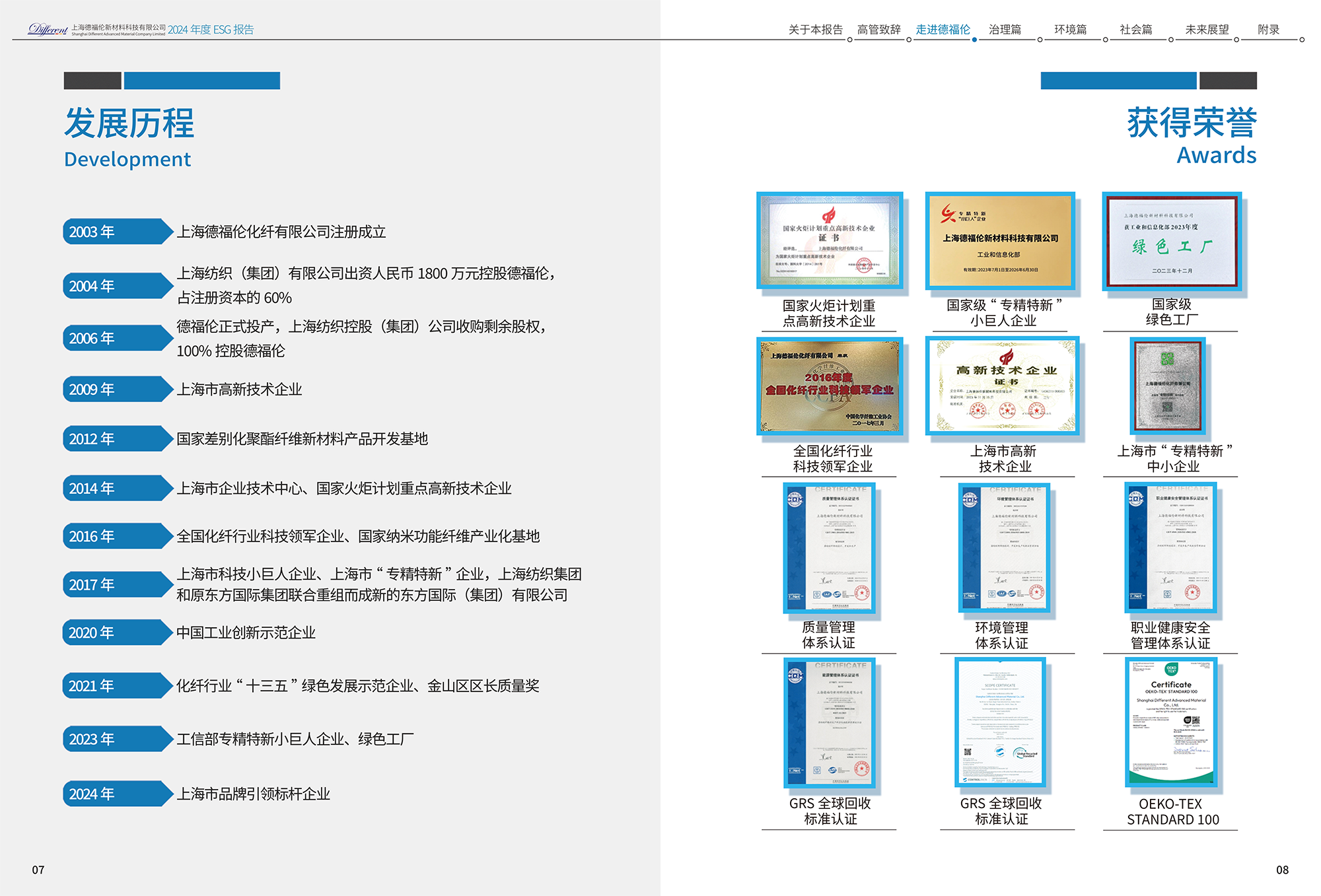Click the 专精特新小巨人 gold plaque image
Image resolution: width=1321 pixels, height=896 pixels.
point(1000,240)
